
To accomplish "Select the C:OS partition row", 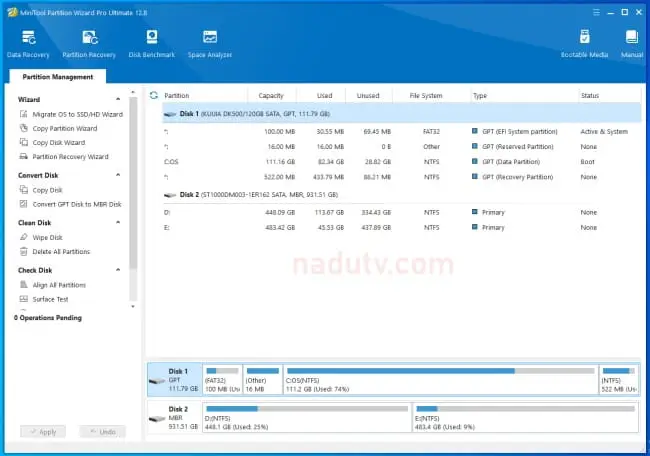I will coord(401,162).
